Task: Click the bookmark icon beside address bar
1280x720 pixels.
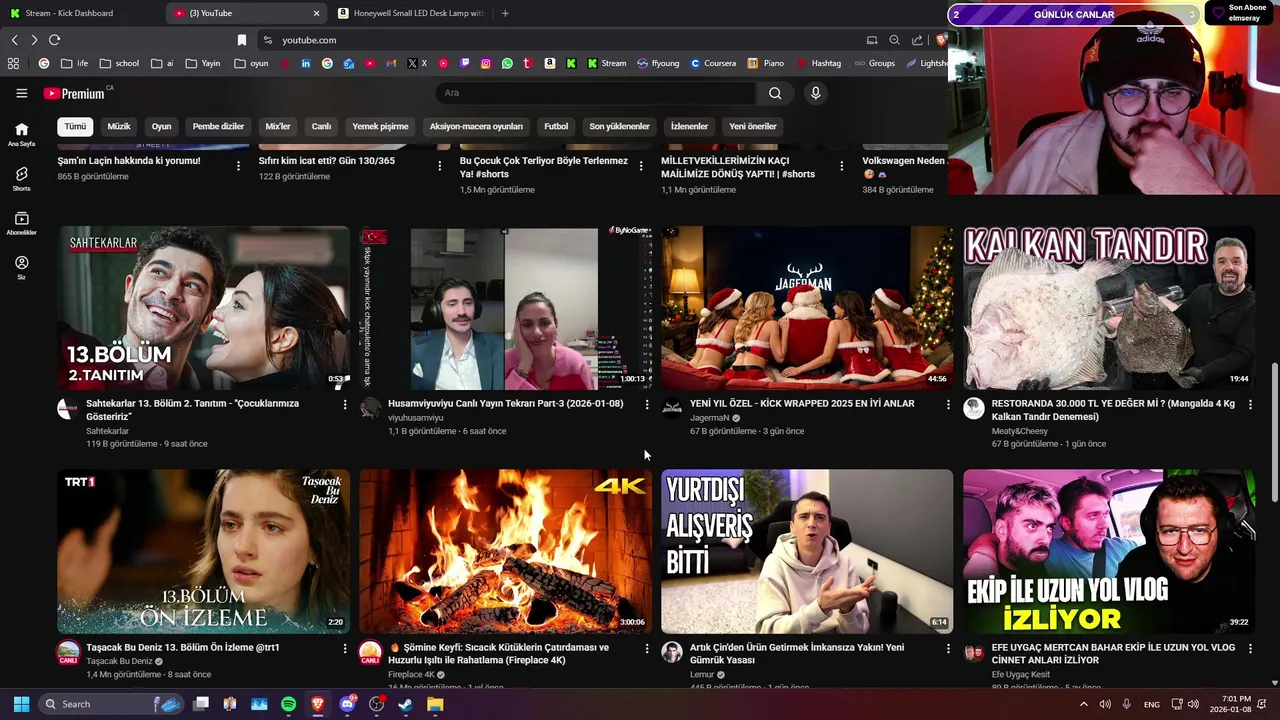Action: point(242,40)
